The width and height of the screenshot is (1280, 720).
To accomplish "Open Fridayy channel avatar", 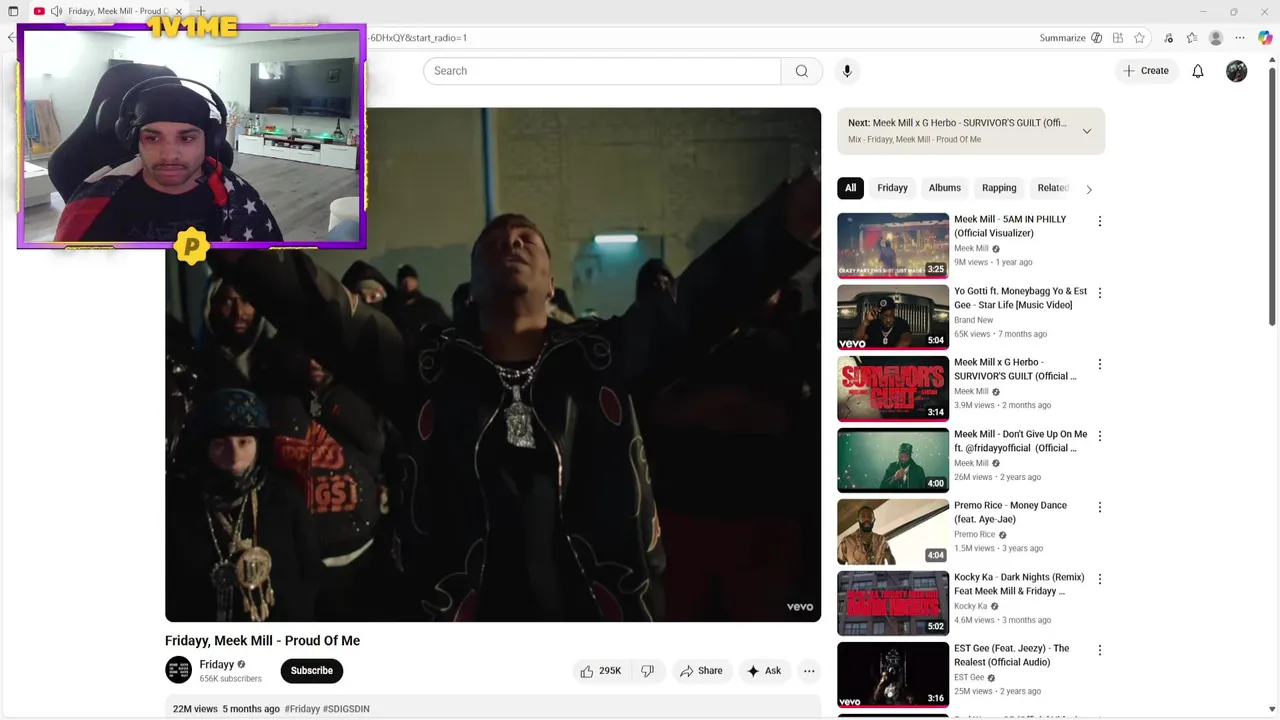I will point(178,670).
